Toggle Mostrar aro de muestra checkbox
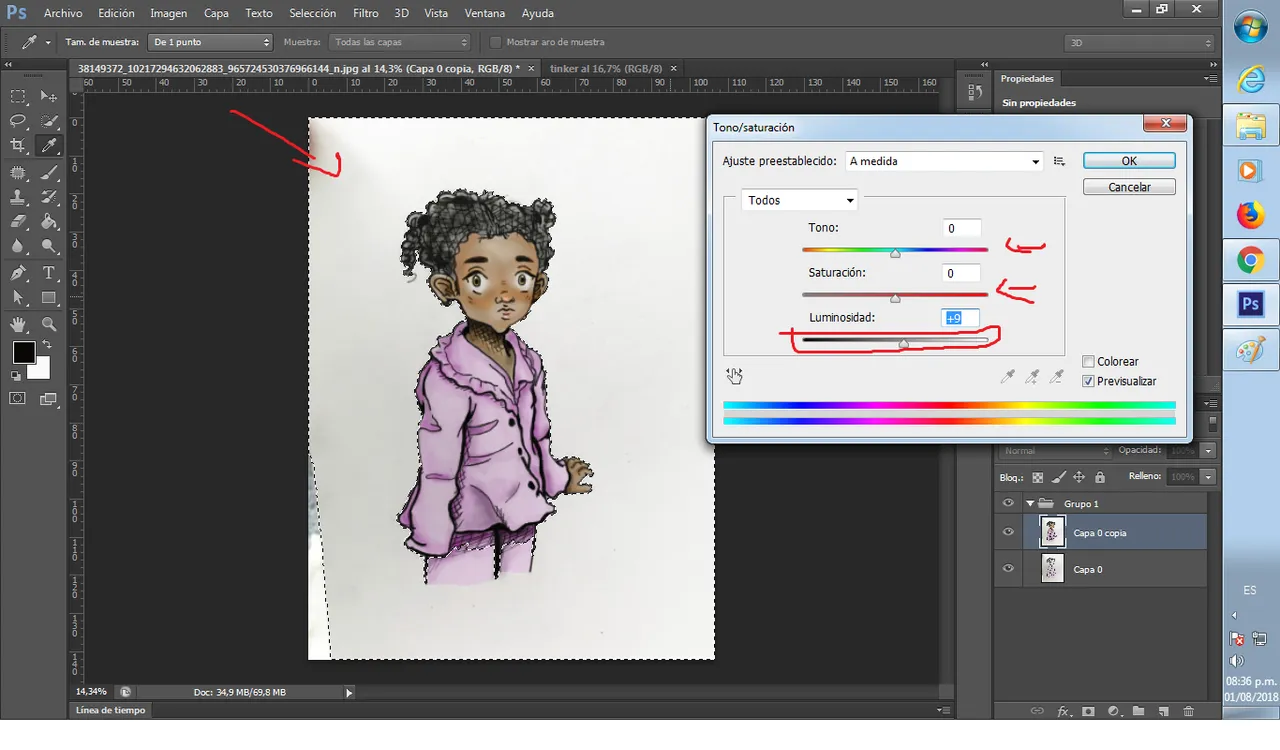1280x750 pixels. 495,42
